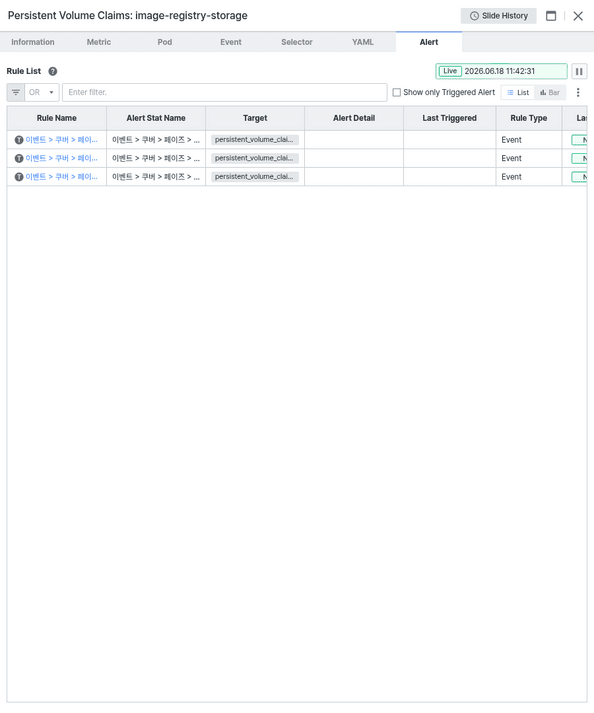Switch to the Metric tab
The width and height of the screenshot is (594, 713).
[x=99, y=42]
